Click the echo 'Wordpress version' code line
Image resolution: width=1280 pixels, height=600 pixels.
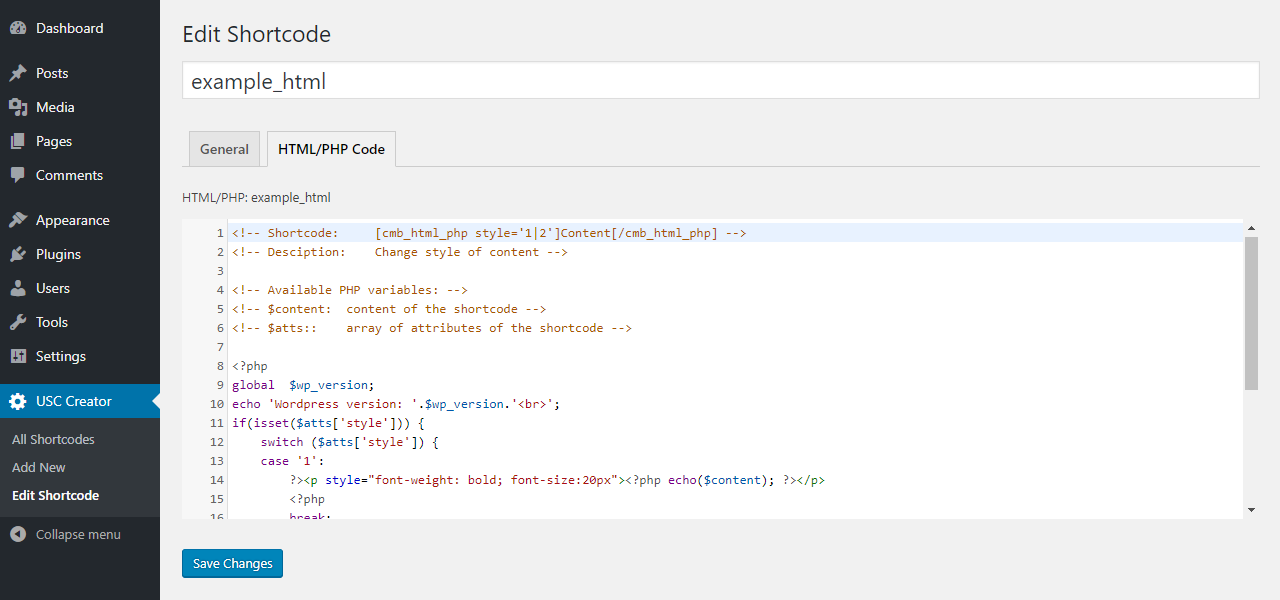pyautogui.click(x=396, y=404)
